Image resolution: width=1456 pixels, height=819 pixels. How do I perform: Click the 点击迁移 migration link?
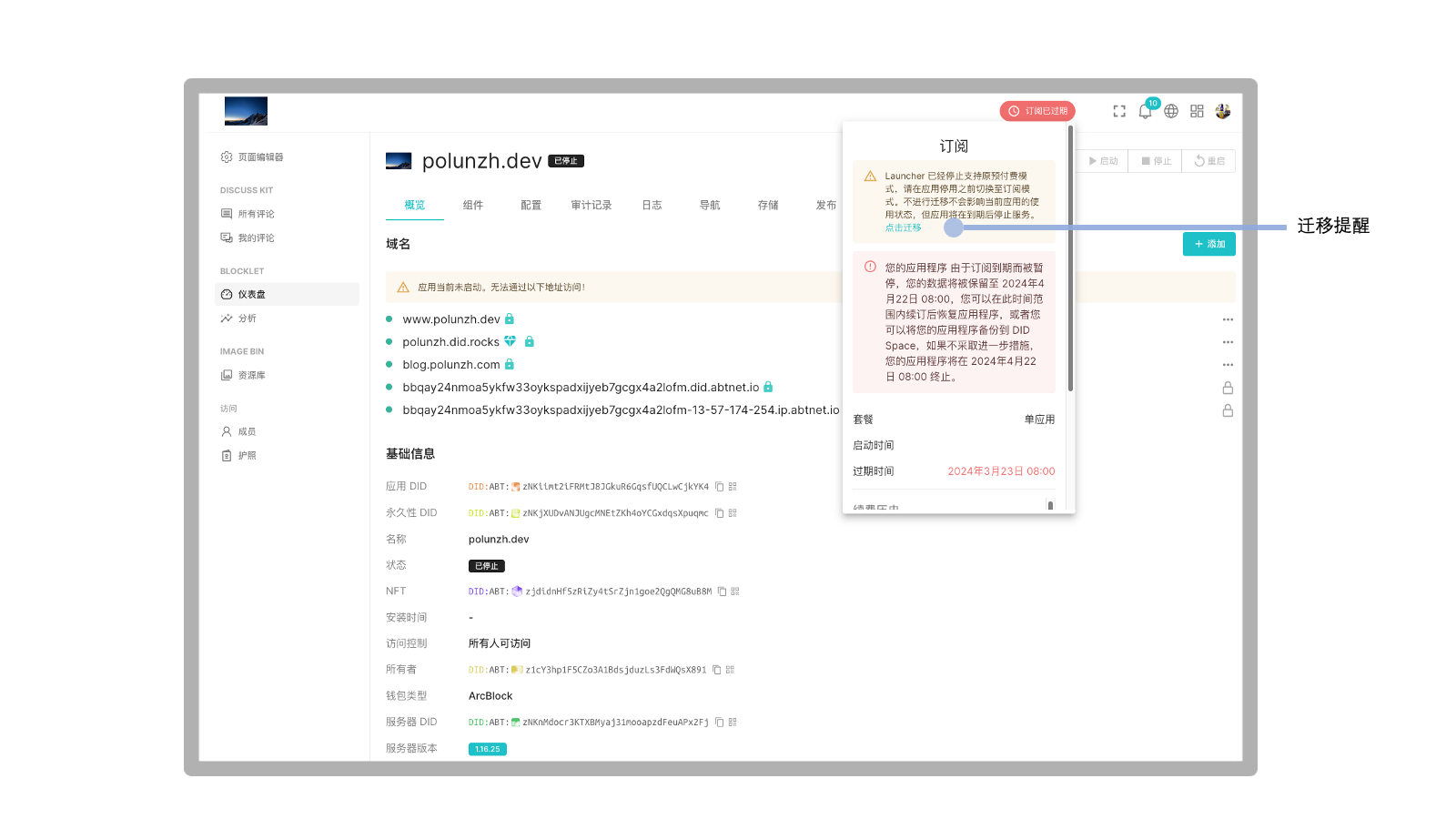[902, 227]
